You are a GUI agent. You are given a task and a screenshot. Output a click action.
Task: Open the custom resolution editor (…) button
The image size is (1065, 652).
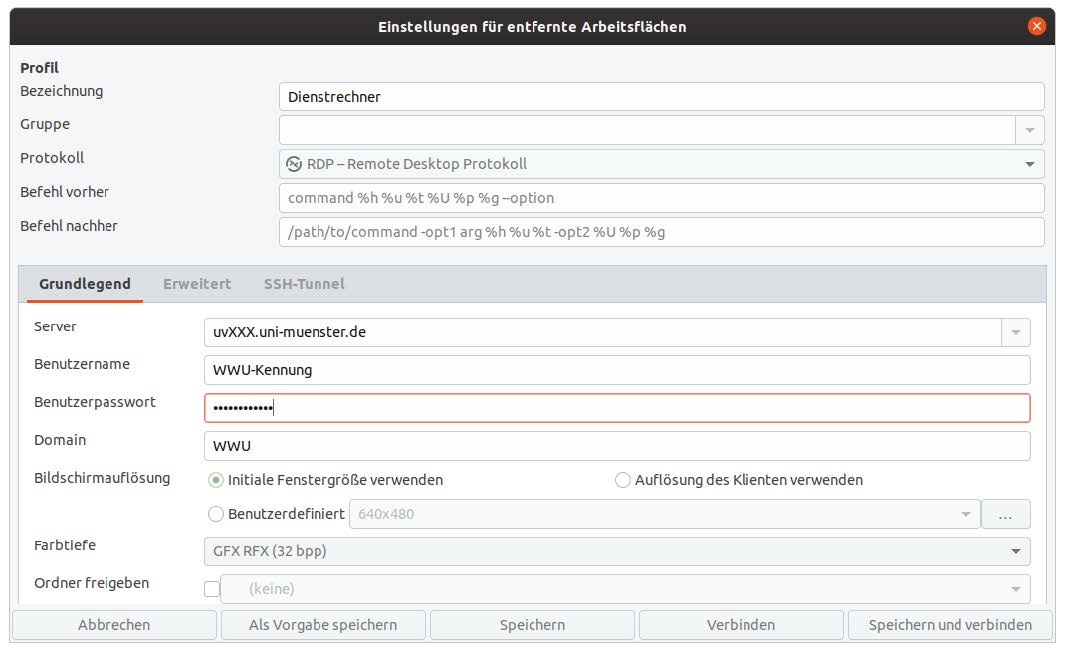[1005, 515]
